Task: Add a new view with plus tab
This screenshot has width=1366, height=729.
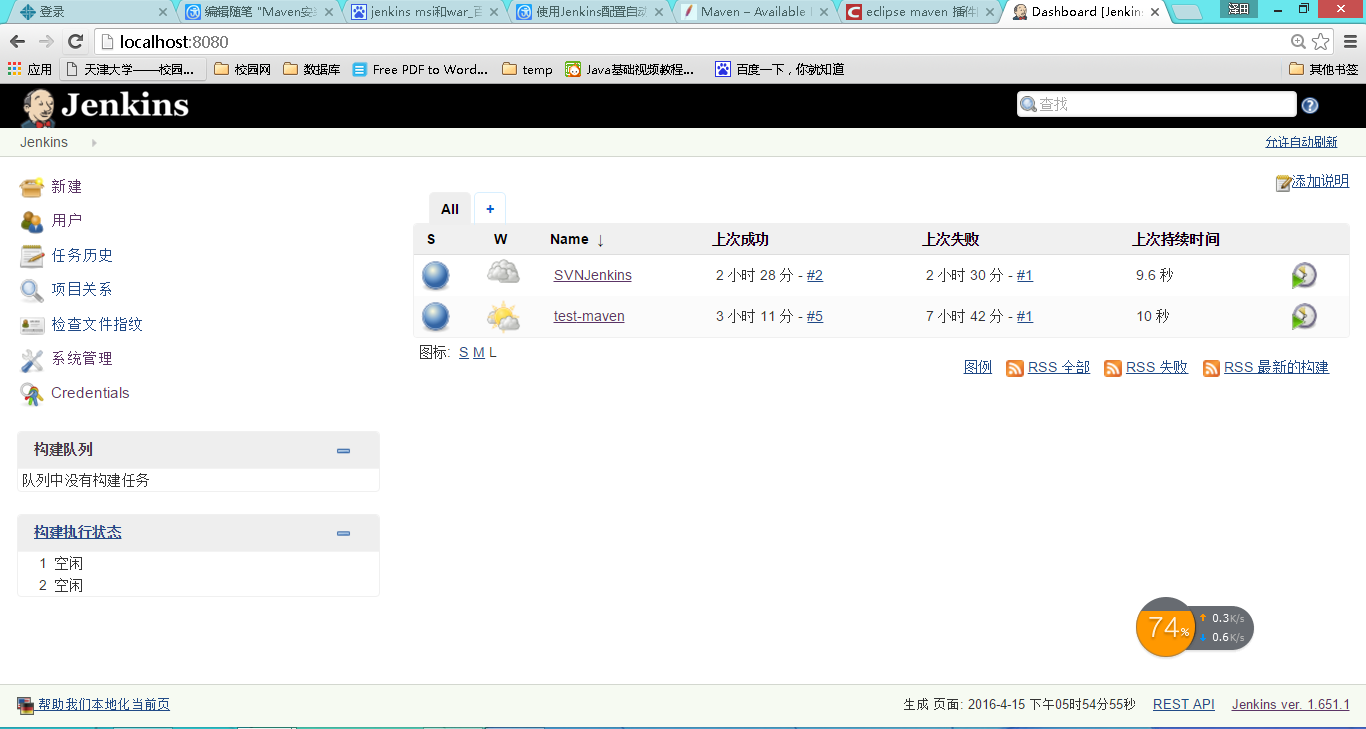Action: [490, 209]
